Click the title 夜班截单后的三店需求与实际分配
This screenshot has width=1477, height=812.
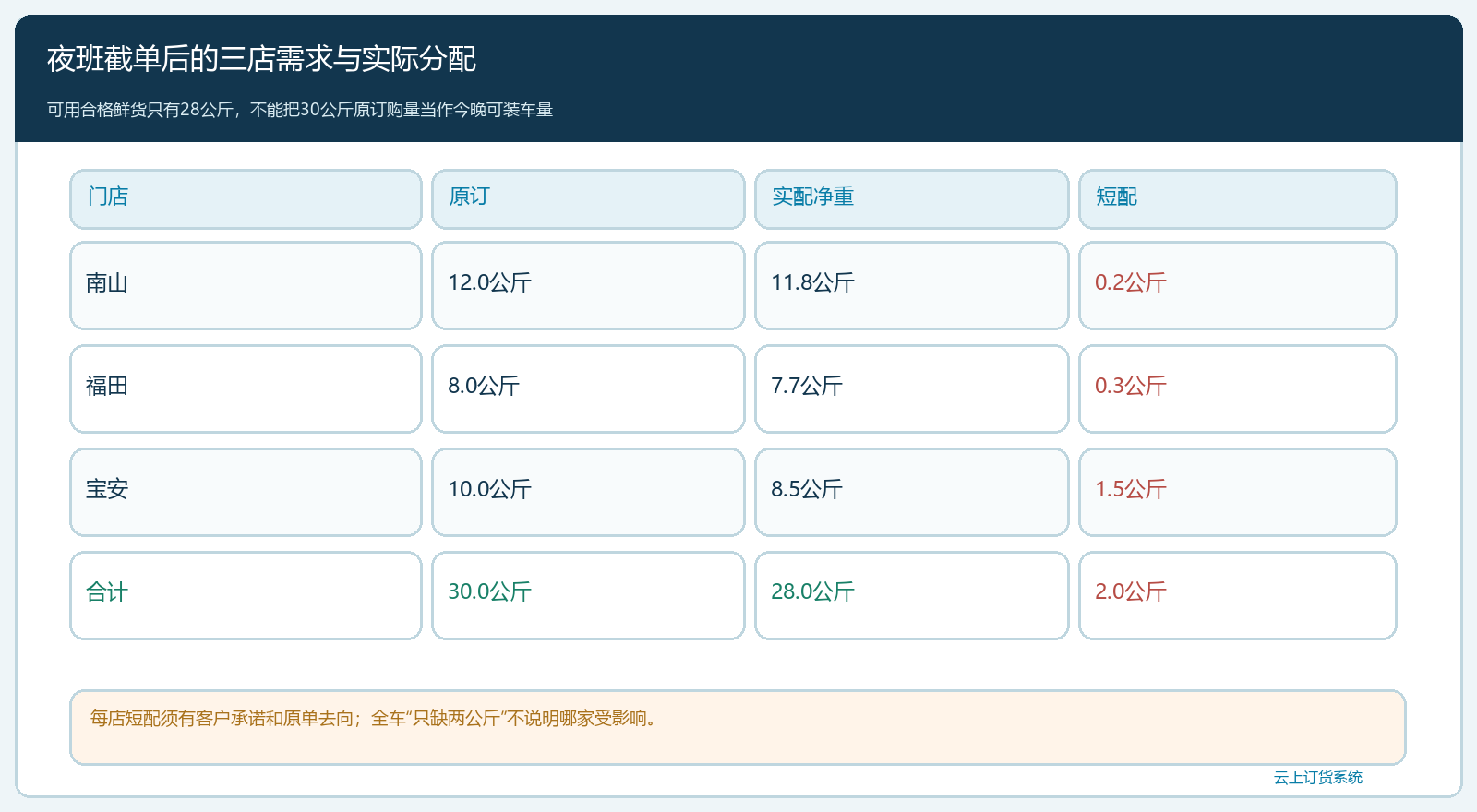click(x=261, y=59)
